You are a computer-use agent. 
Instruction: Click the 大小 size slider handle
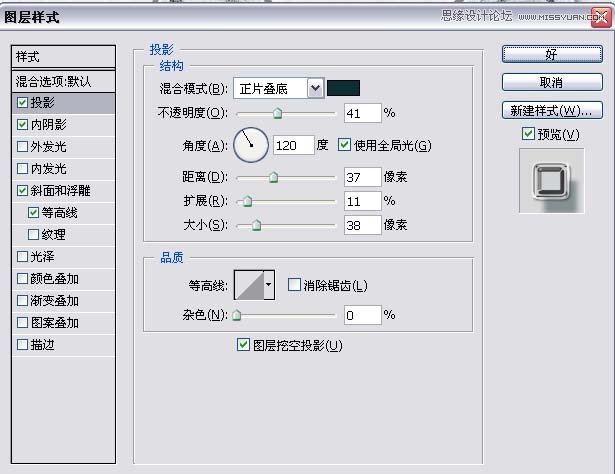pos(257,225)
